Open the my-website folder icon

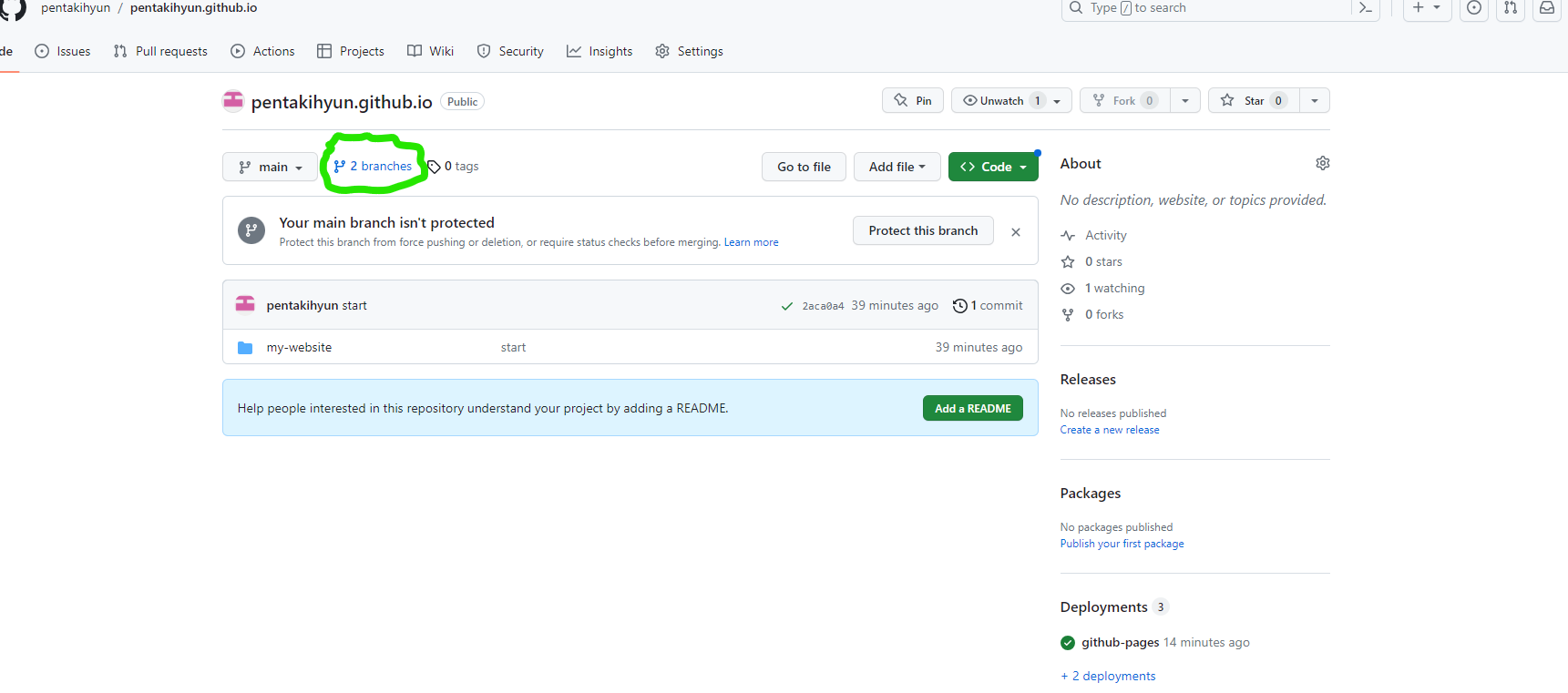click(245, 348)
